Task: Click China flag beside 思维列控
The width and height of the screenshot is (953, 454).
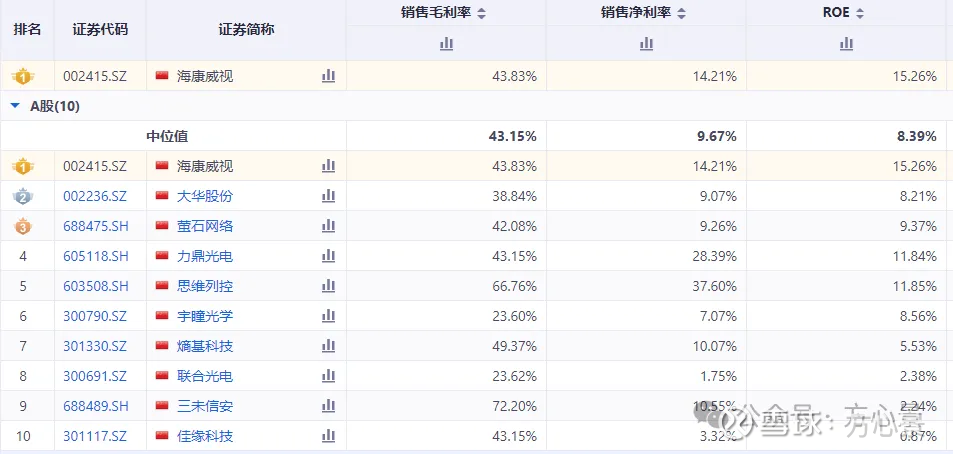Action: [x=162, y=286]
